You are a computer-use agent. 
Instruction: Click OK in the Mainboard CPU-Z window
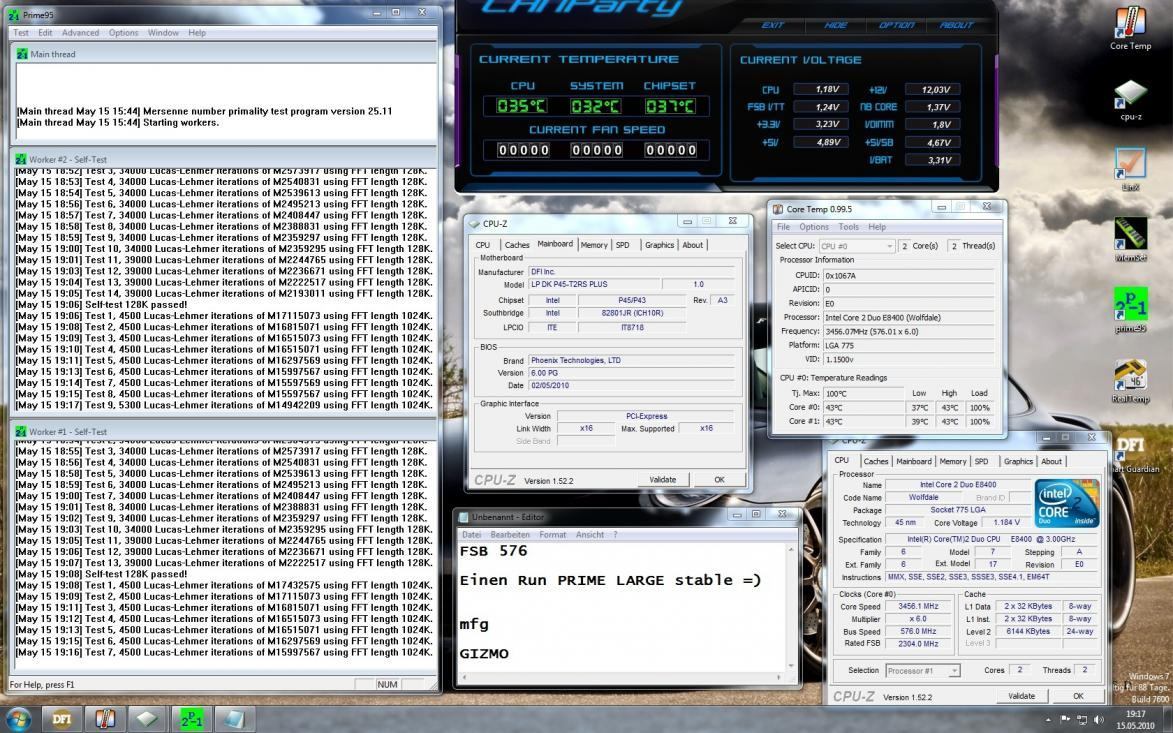[719, 479]
